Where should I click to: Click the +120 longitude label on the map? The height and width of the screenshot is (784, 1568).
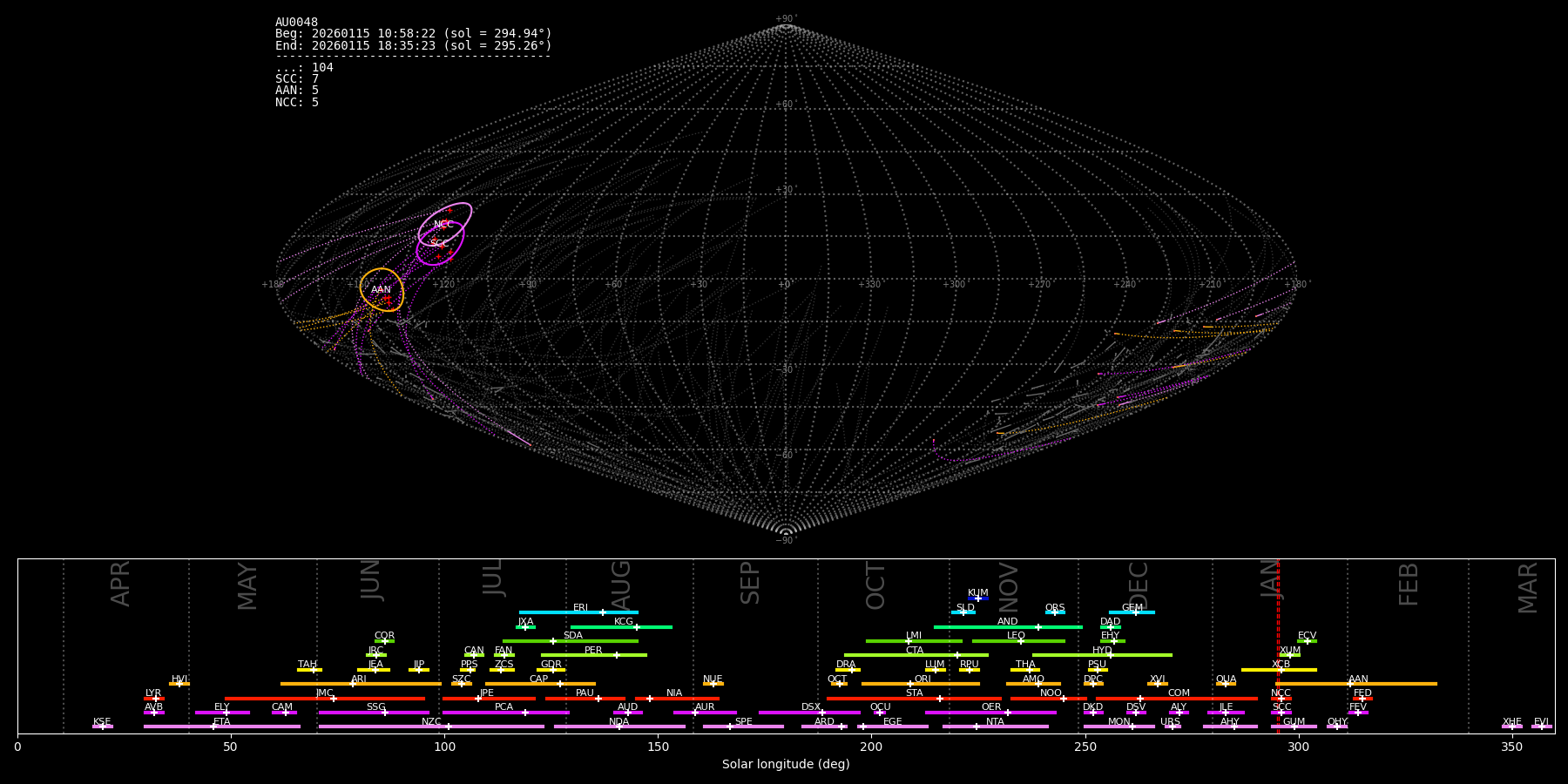coord(443,284)
